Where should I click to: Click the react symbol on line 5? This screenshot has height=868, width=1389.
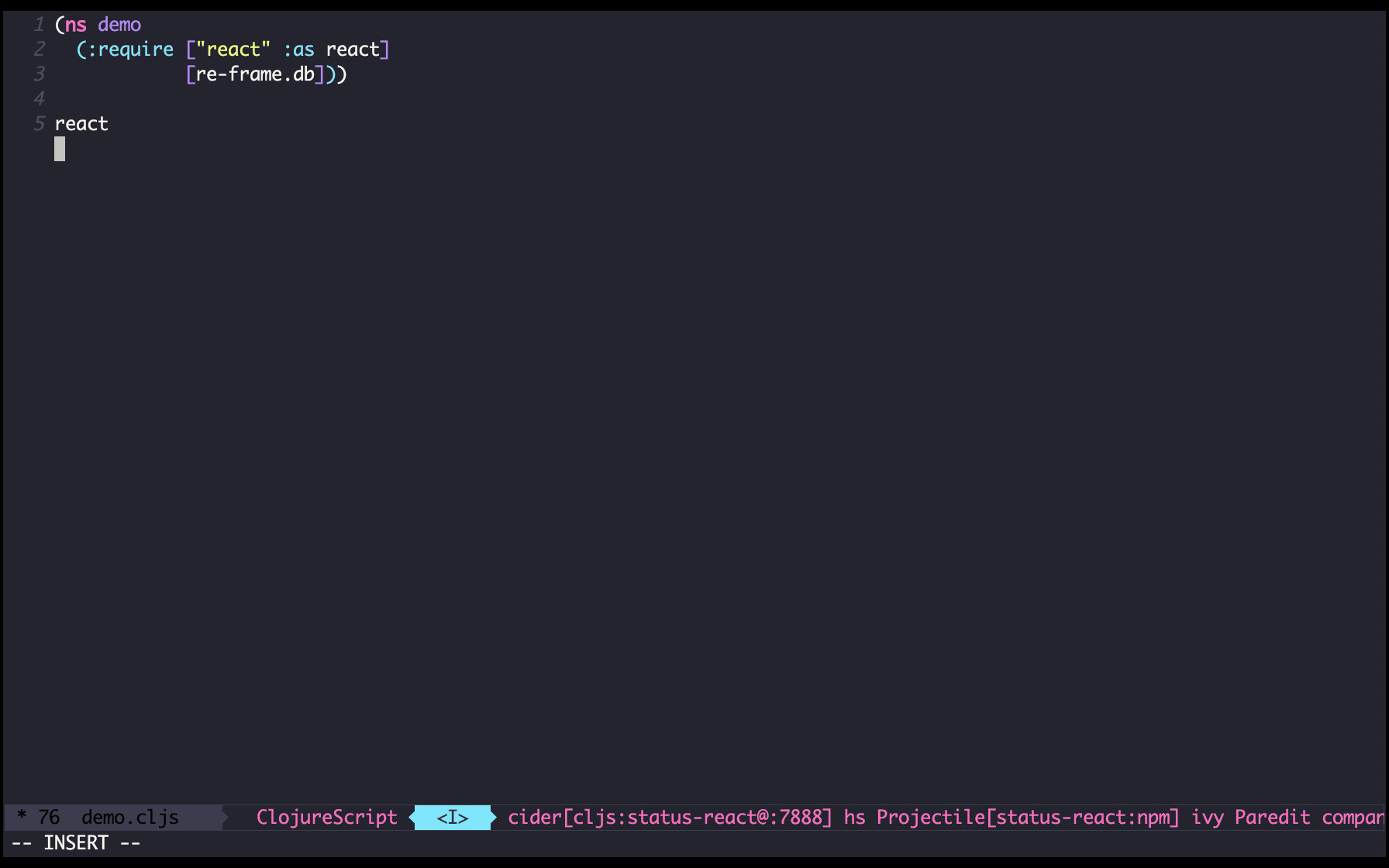(81, 124)
